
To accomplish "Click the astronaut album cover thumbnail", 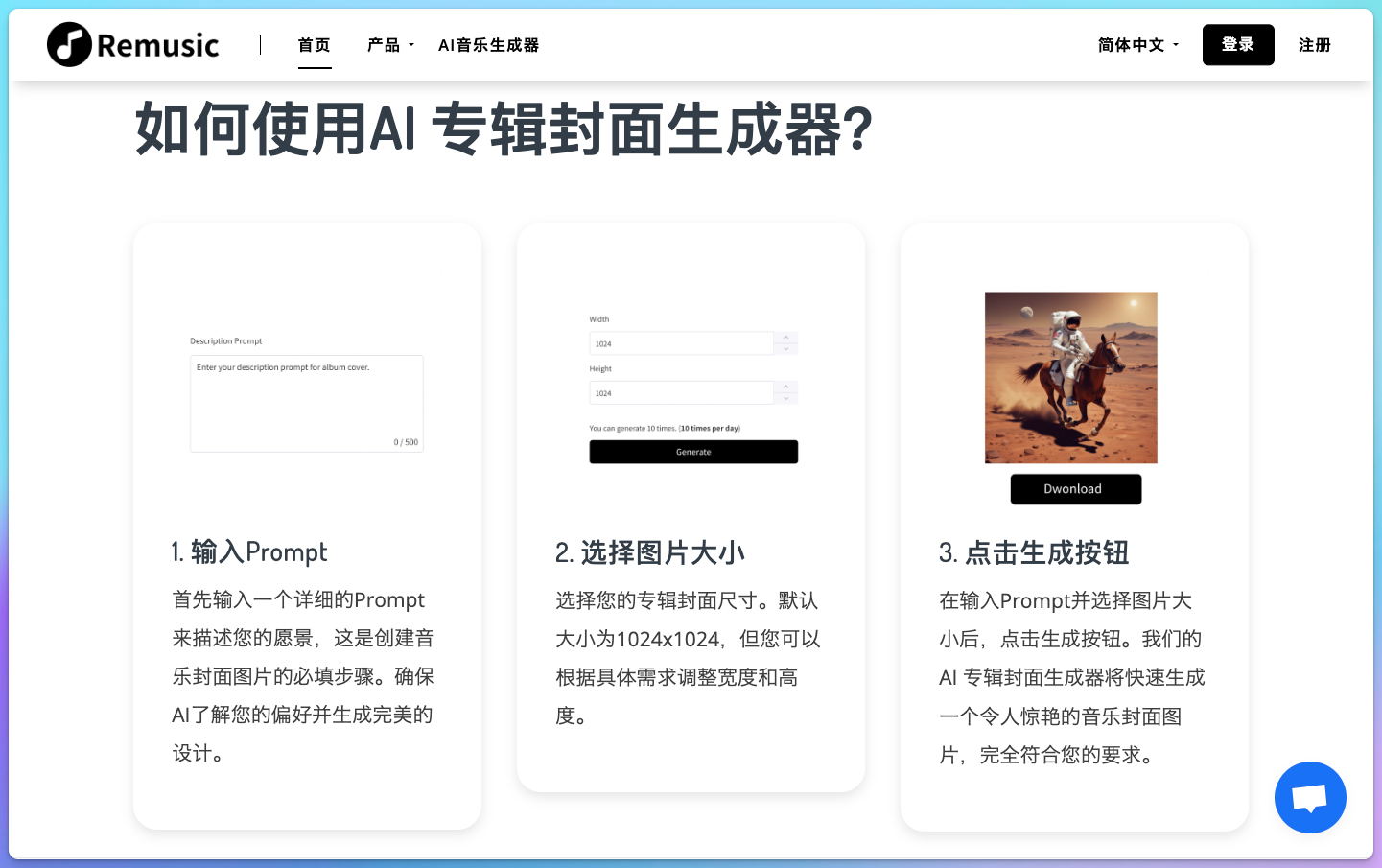I will pyautogui.click(x=1071, y=377).
